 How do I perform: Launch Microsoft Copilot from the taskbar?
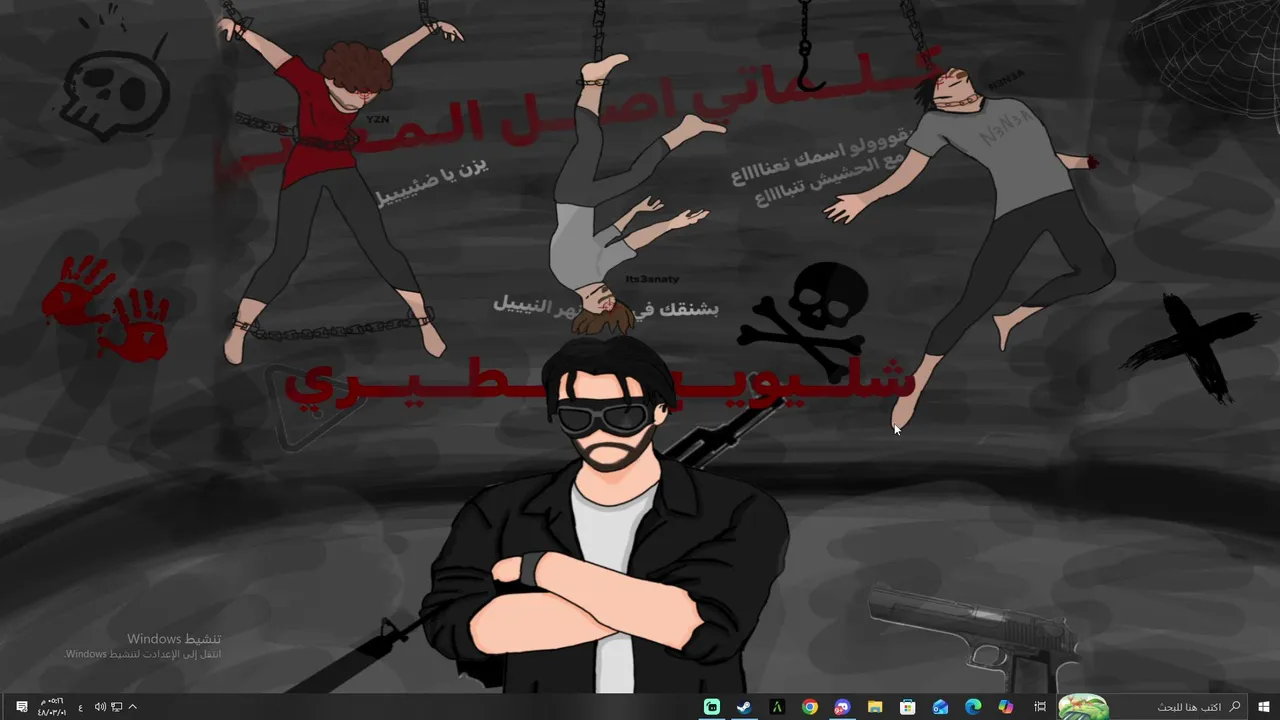click(1006, 707)
